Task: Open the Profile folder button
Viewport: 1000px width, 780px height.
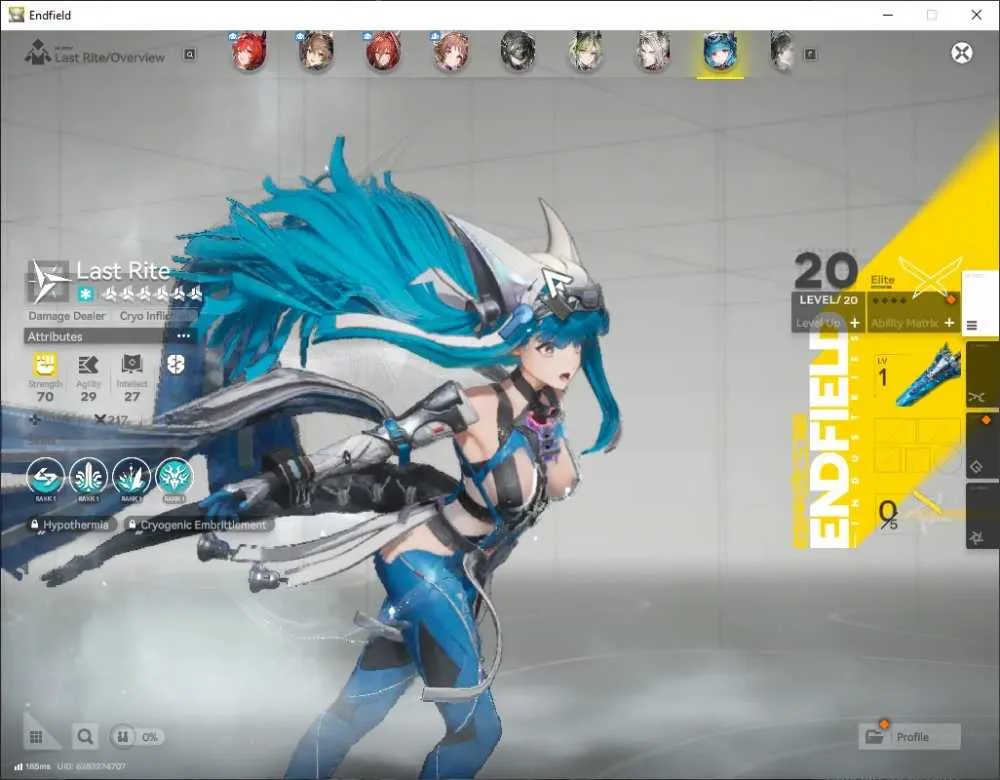Action: pos(909,737)
